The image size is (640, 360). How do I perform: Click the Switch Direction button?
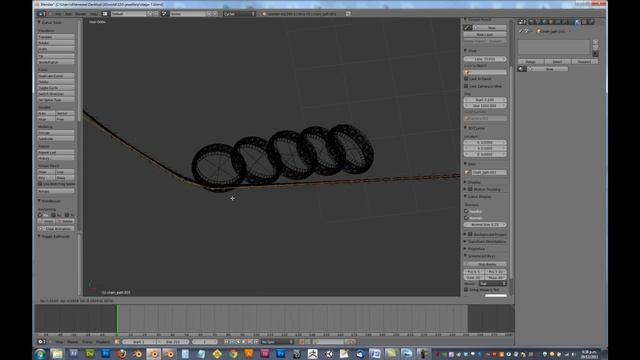(x=56, y=94)
